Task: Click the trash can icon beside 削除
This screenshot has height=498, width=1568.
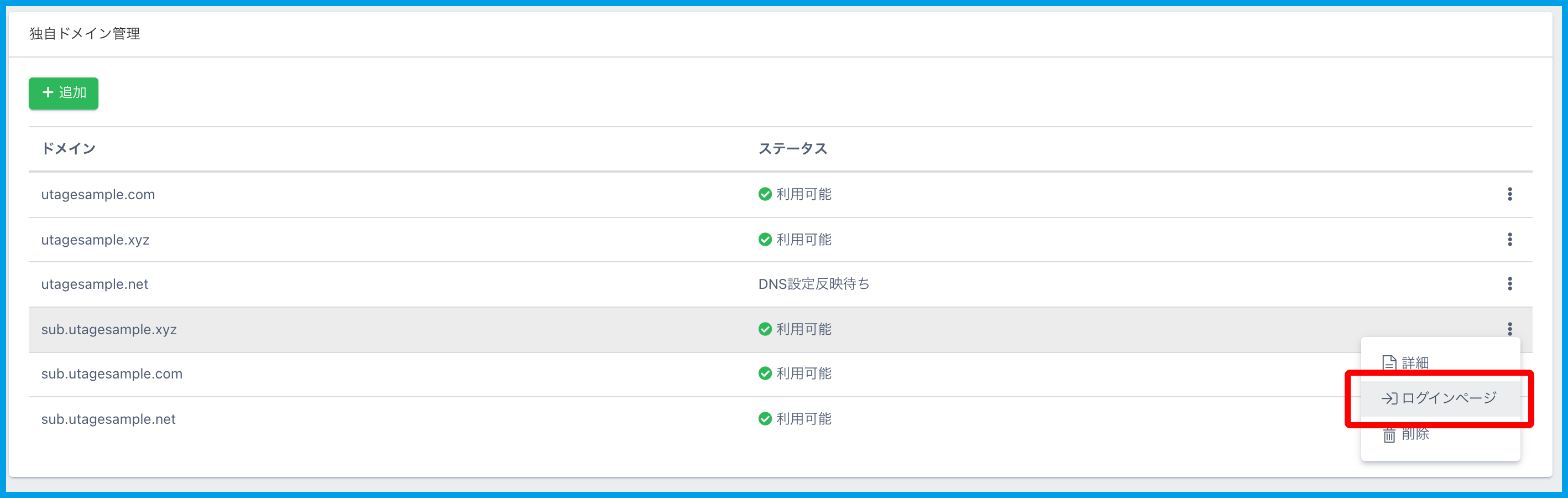Action: click(1389, 434)
